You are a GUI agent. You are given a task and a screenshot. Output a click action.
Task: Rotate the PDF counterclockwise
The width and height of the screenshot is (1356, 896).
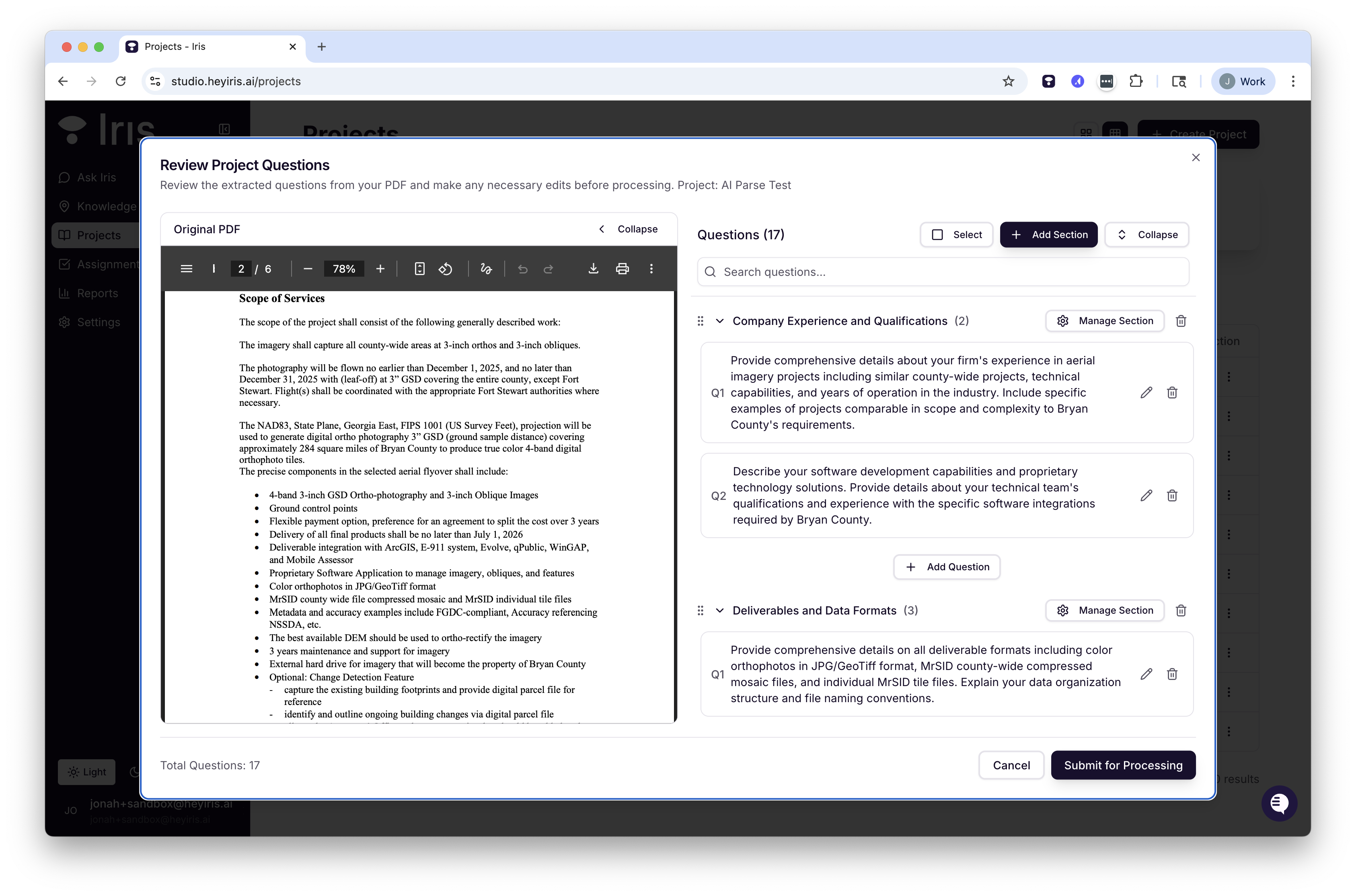[446, 269]
